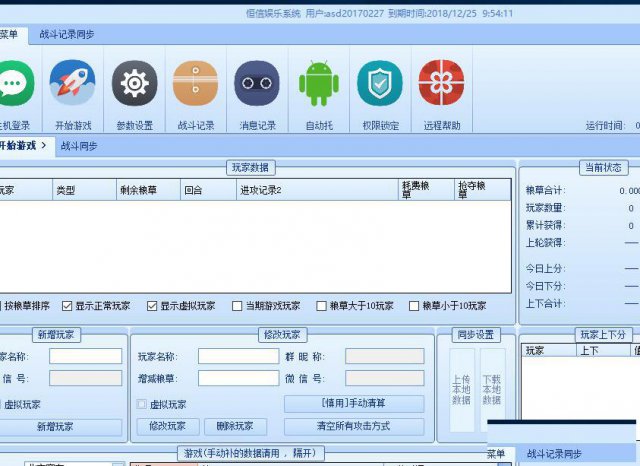Enable 粮草小于10玩家 checkbox
The image size is (640, 466).
click(x=414, y=306)
